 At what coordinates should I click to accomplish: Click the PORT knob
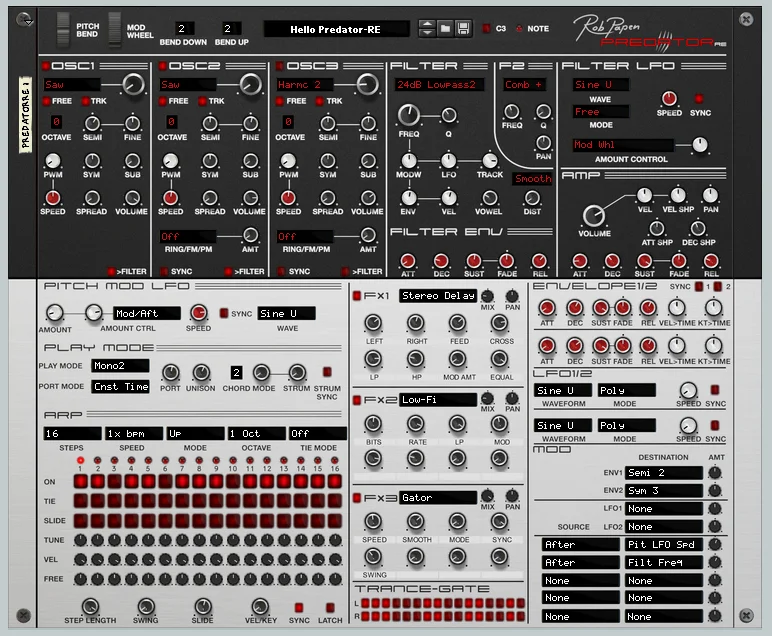(170, 373)
